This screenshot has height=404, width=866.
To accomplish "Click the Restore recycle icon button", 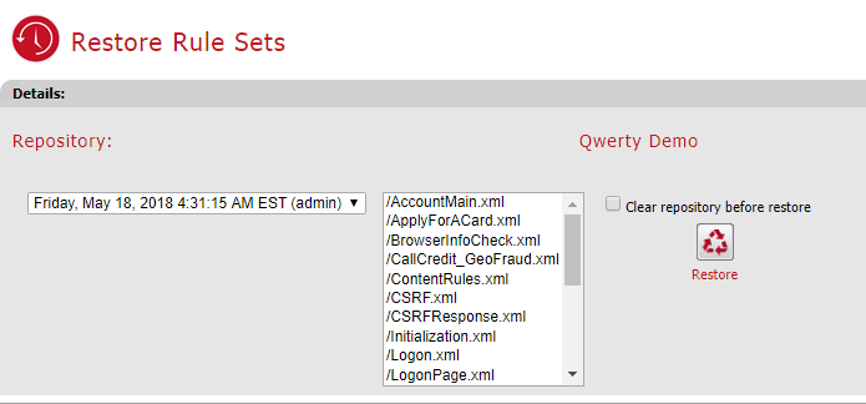I will [714, 242].
